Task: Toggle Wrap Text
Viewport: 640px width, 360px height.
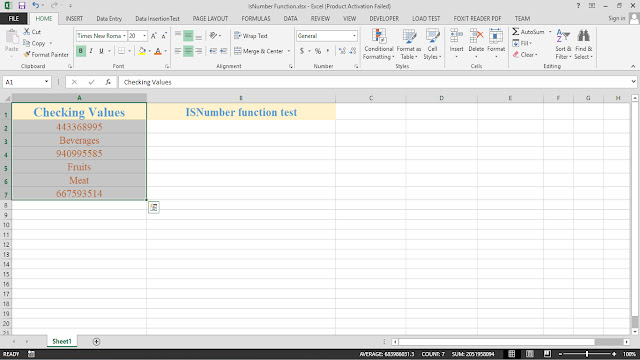Action: click(251, 36)
